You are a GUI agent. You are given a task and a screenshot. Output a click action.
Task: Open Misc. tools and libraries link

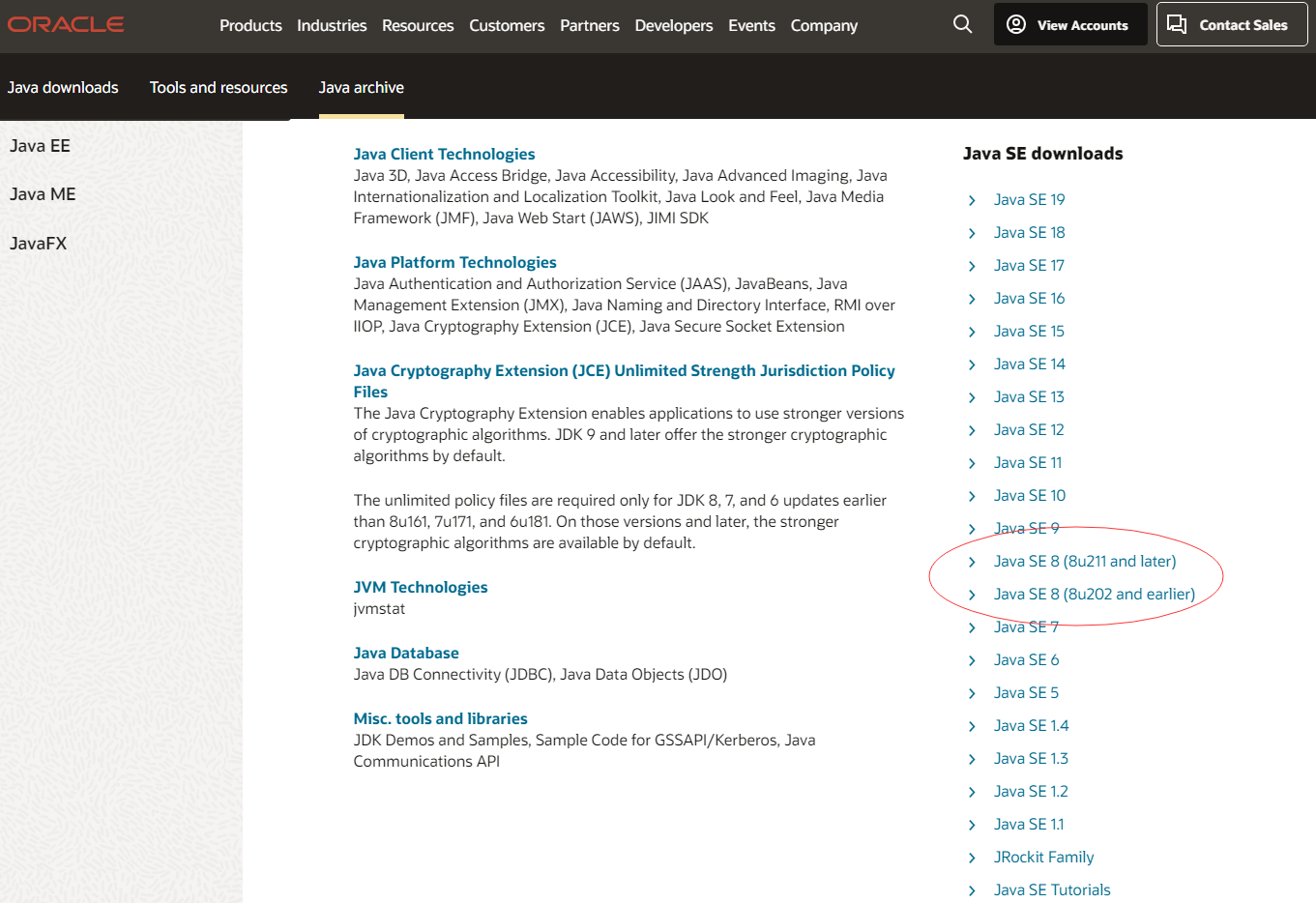[x=440, y=718]
